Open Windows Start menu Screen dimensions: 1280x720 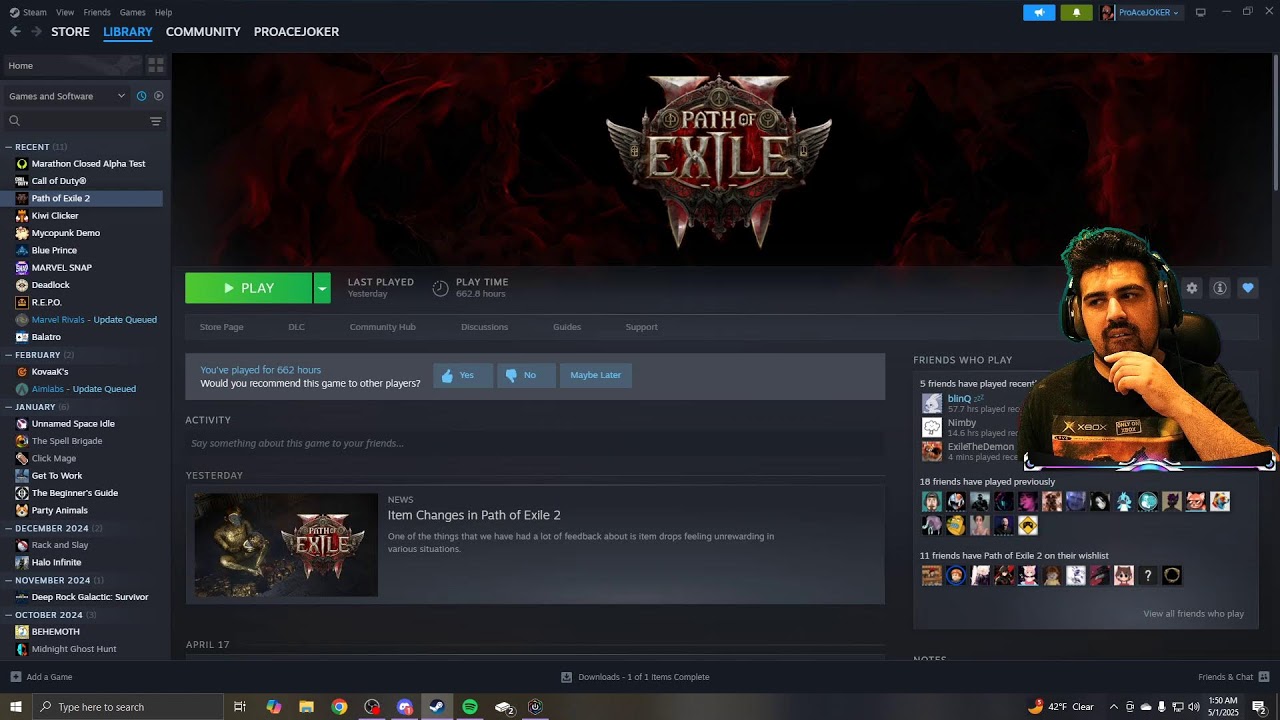[15, 707]
